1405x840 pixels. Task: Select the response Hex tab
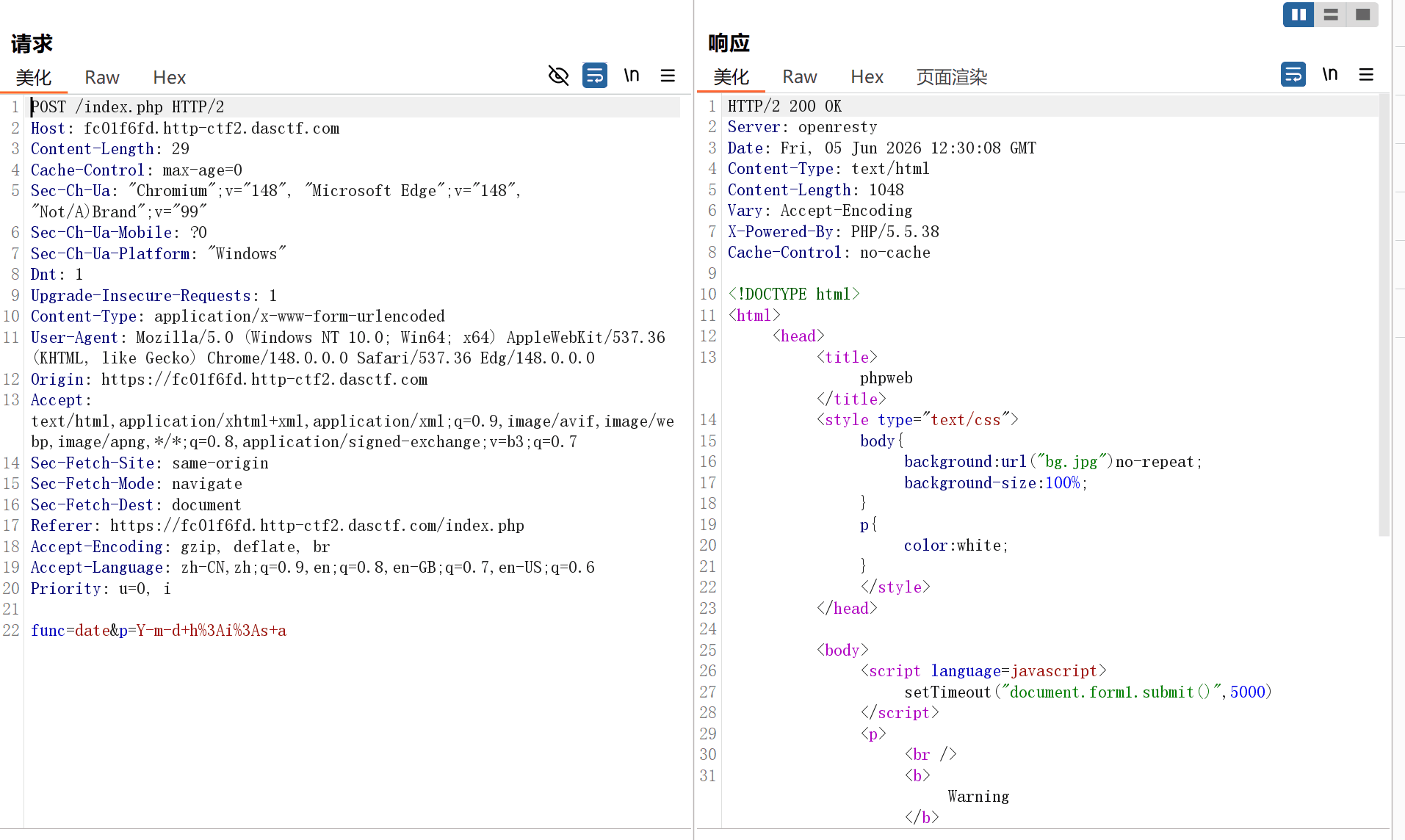(x=867, y=77)
